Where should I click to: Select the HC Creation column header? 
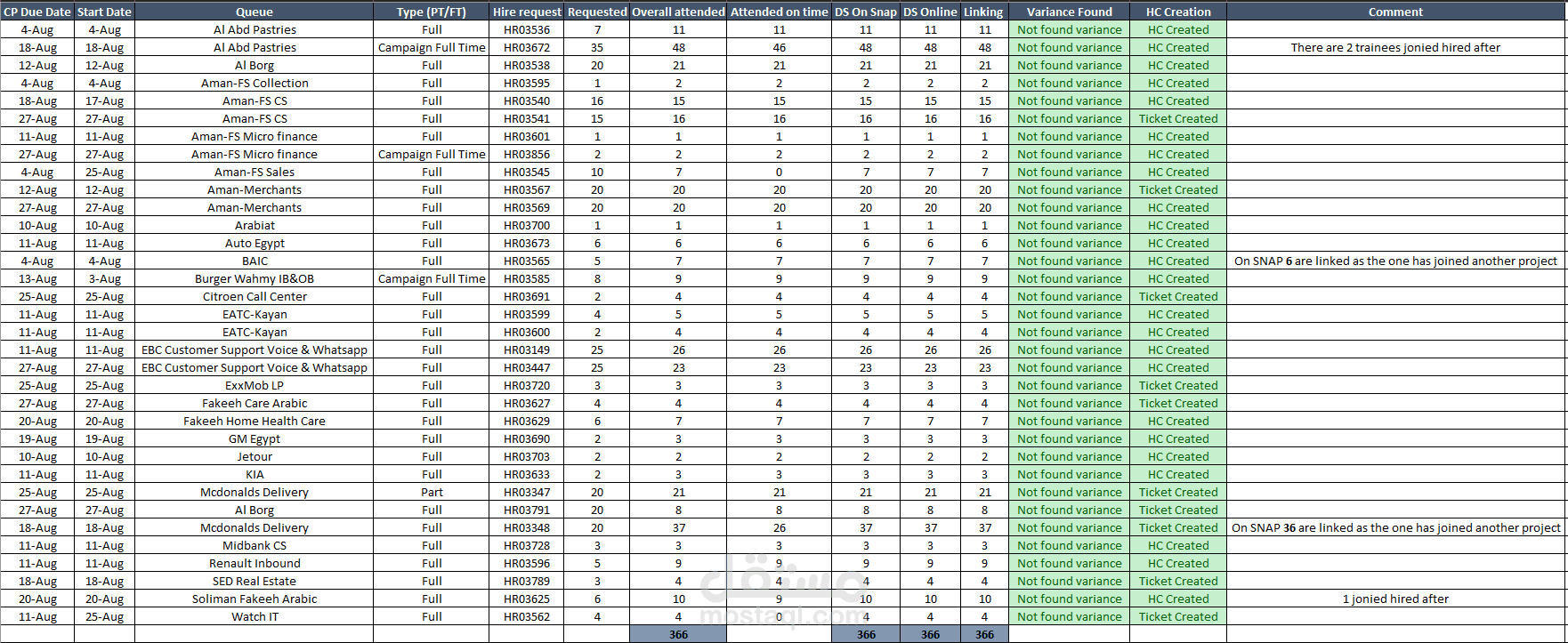pos(1178,12)
